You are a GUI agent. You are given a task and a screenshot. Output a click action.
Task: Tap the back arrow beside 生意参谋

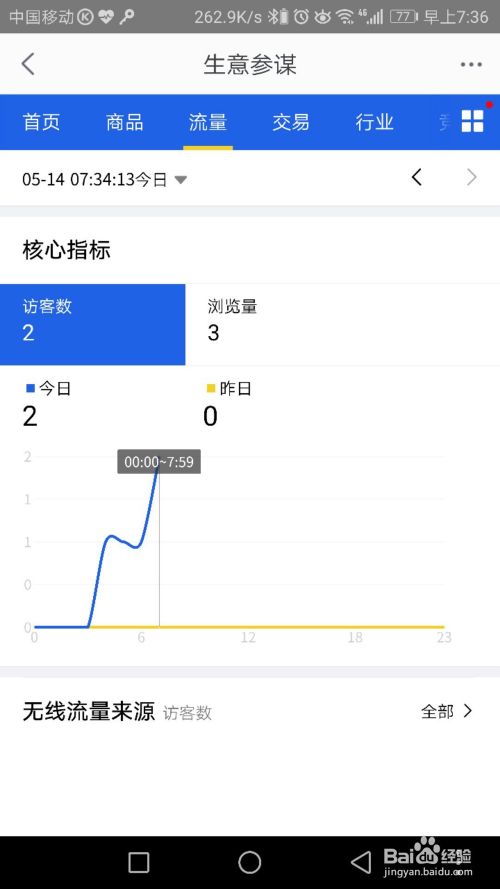tap(28, 64)
